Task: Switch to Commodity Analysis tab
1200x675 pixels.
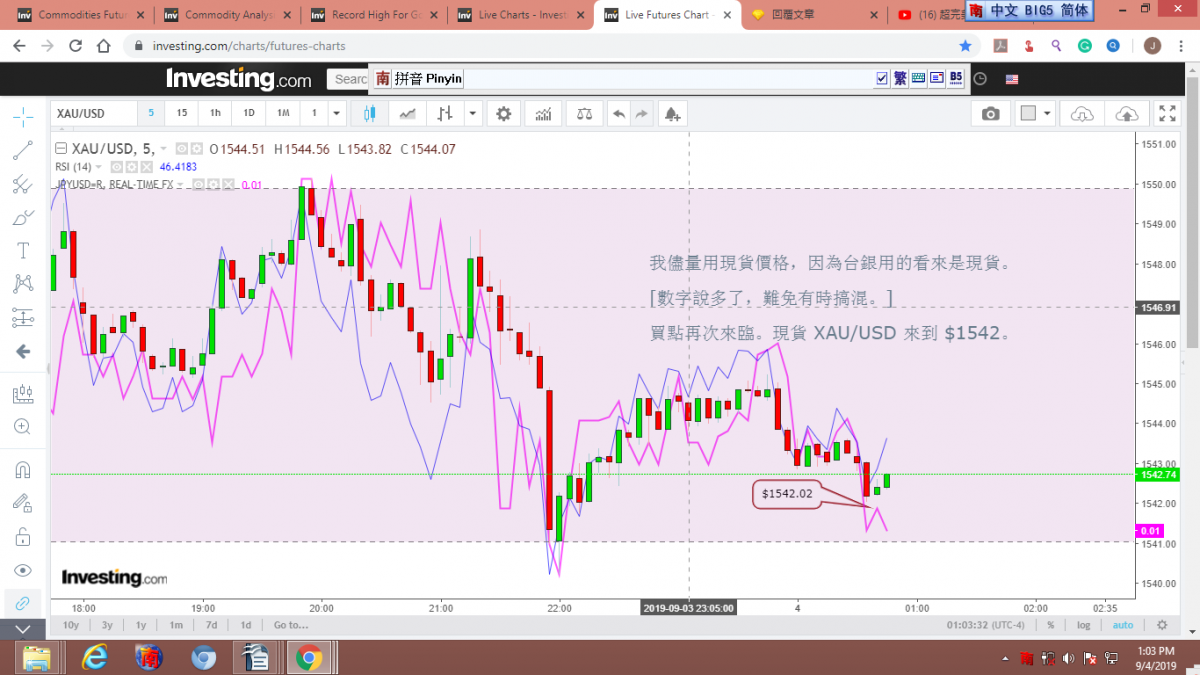Action: click(x=226, y=15)
